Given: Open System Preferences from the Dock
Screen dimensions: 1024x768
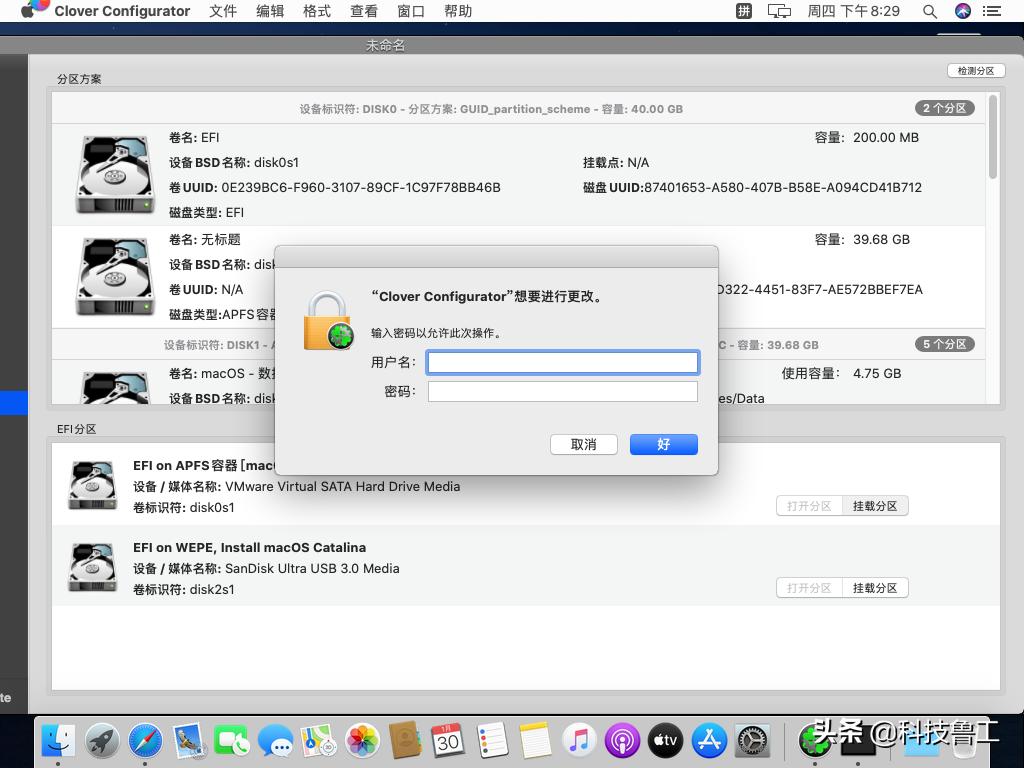Looking at the screenshot, I should (x=751, y=741).
